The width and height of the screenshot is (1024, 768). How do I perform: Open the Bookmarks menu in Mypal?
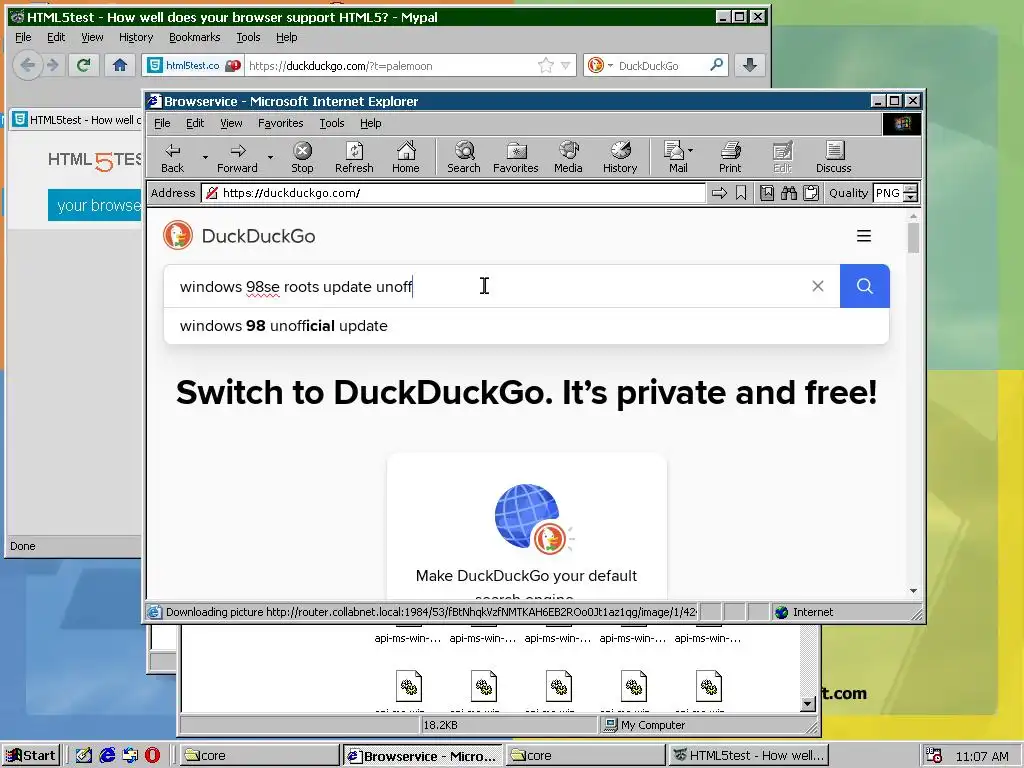195,37
